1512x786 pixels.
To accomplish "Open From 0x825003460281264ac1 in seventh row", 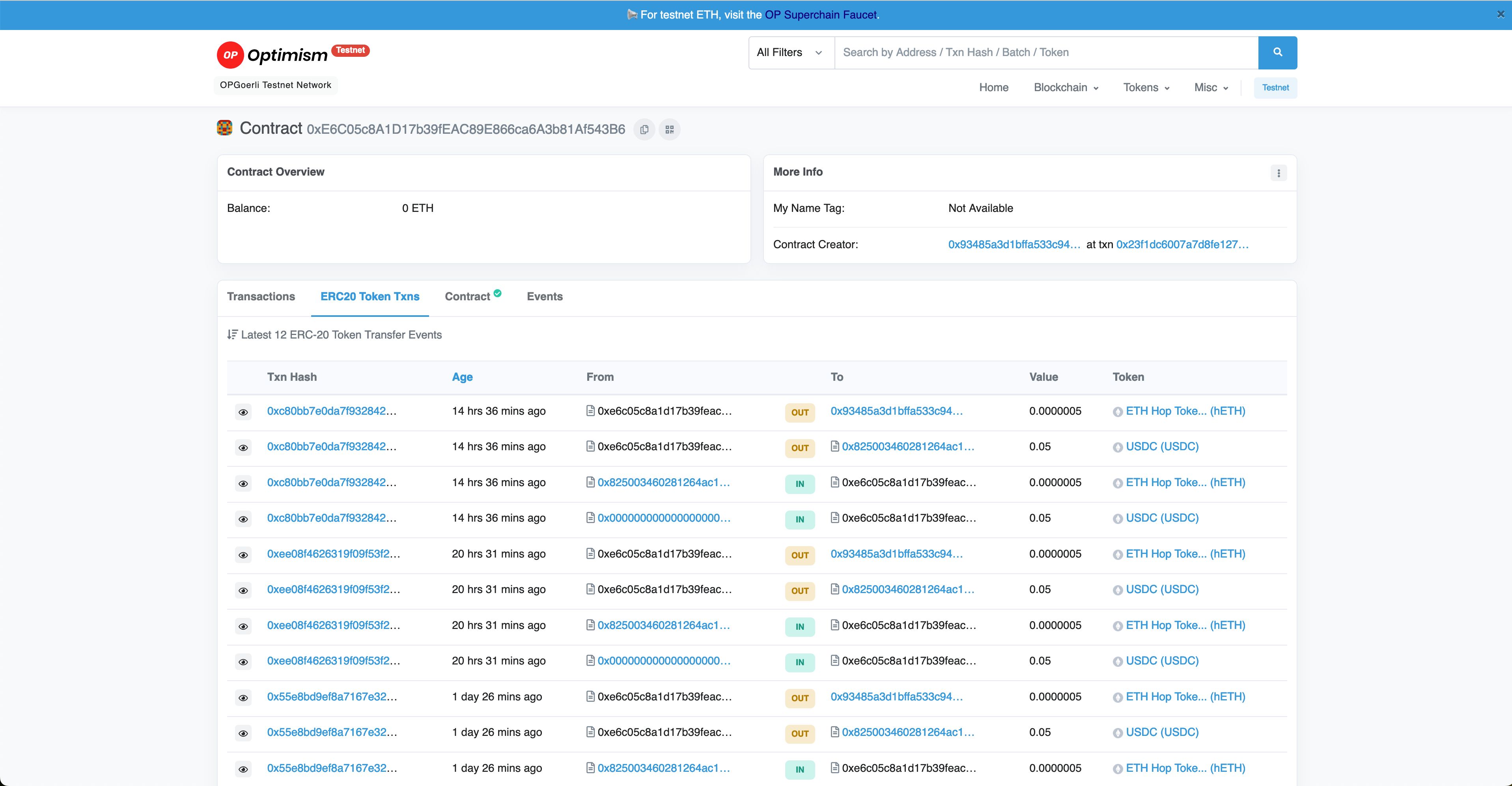I will [x=663, y=625].
